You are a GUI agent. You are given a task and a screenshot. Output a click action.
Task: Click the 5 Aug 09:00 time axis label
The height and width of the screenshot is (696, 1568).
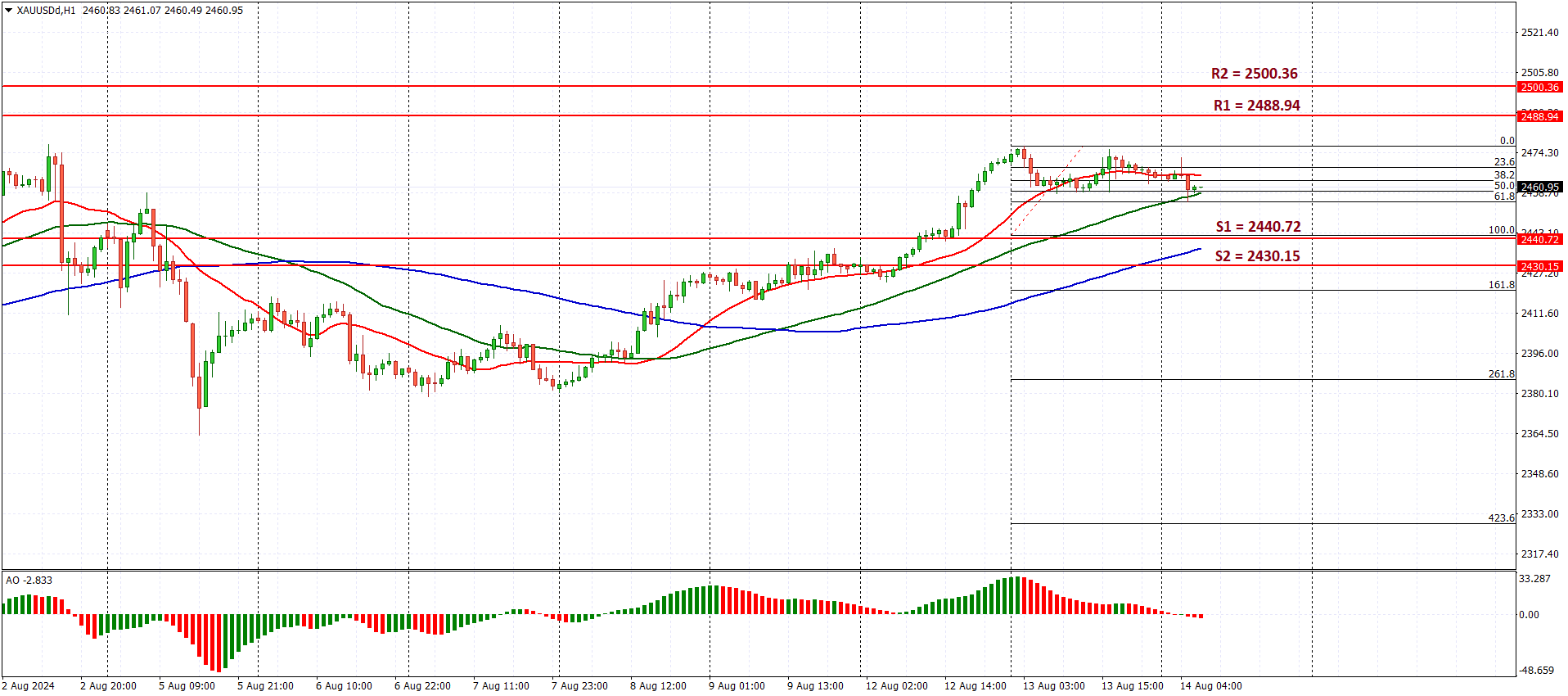pyautogui.click(x=187, y=686)
